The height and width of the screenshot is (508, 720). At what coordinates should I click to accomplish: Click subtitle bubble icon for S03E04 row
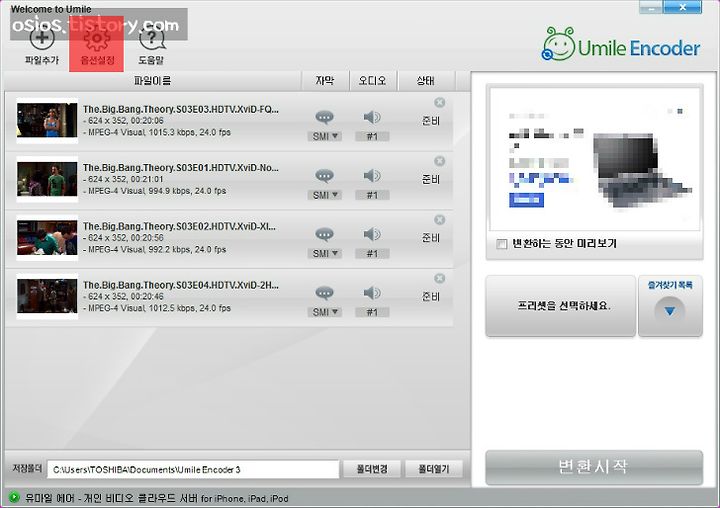pyautogui.click(x=324, y=293)
